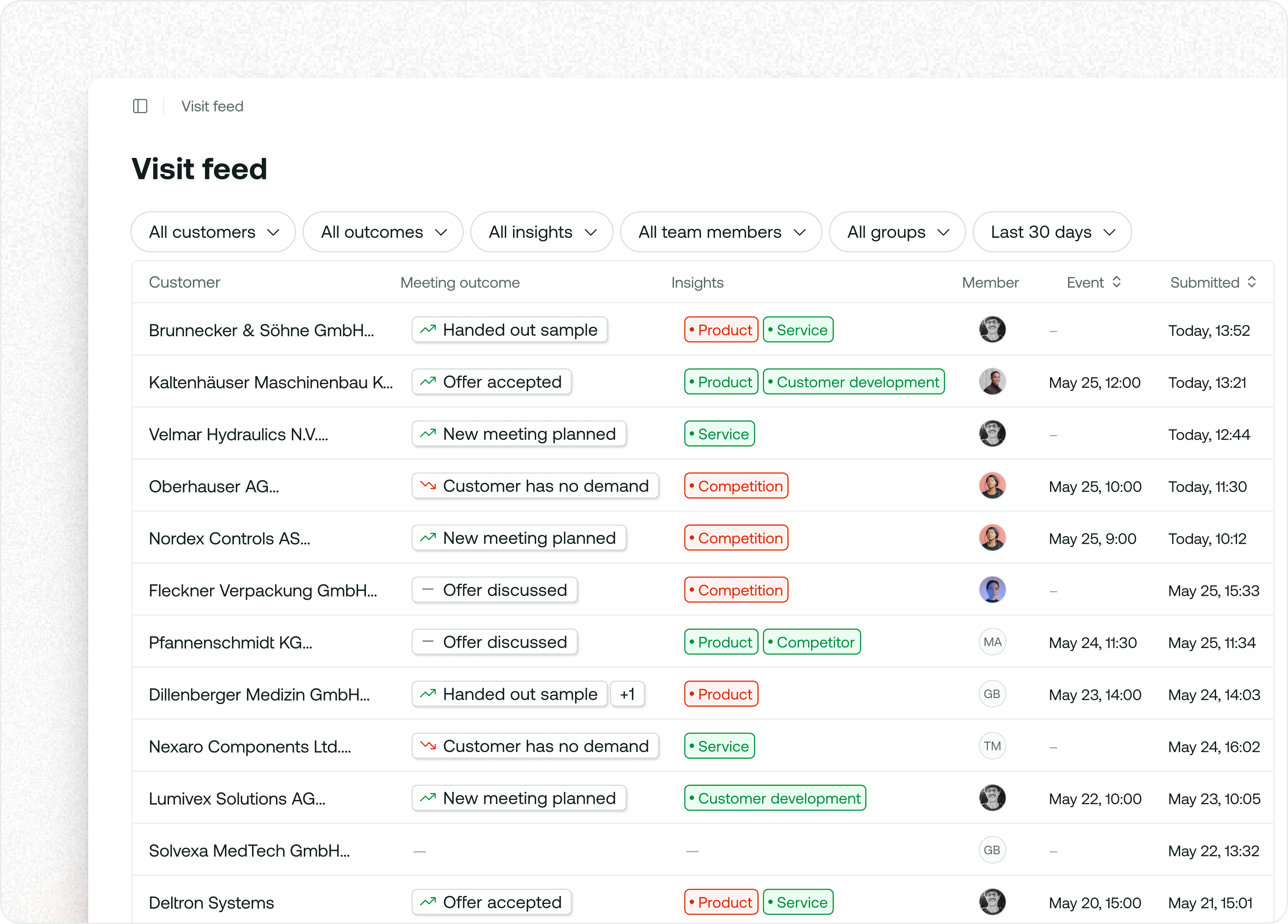Click Service insight in Velmar Hydraulics row
The image size is (1288, 924).
719,434
